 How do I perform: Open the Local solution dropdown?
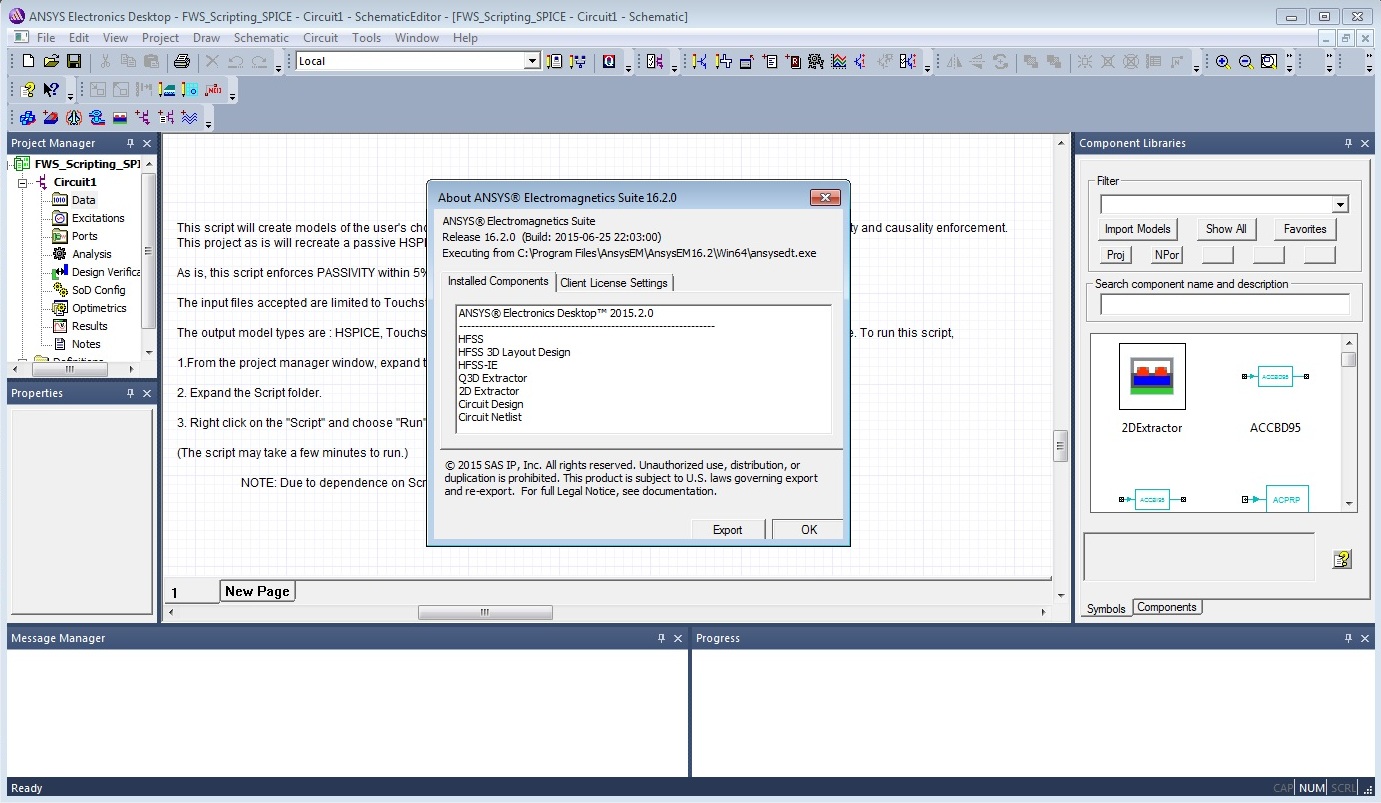tap(532, 61)
